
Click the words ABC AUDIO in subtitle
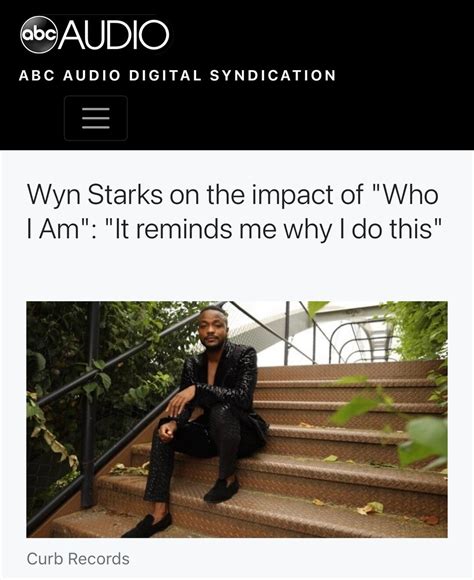70,75
